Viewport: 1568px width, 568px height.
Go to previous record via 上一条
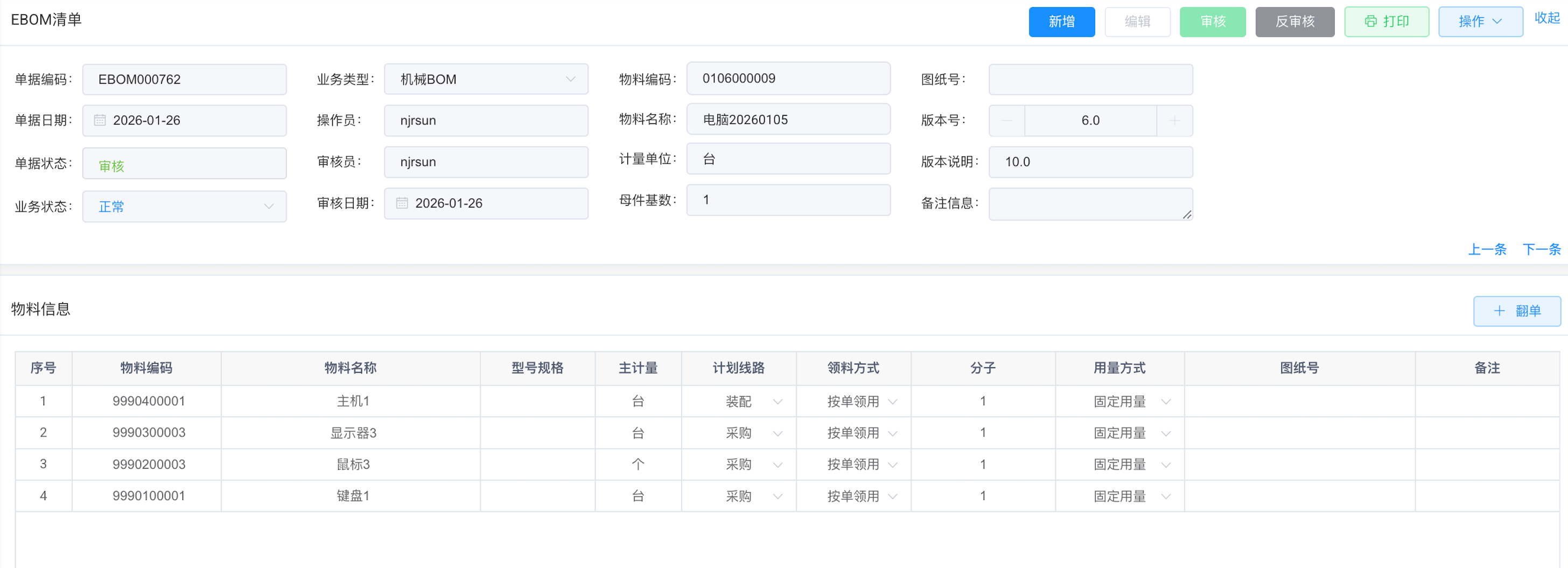[1487, 250]
